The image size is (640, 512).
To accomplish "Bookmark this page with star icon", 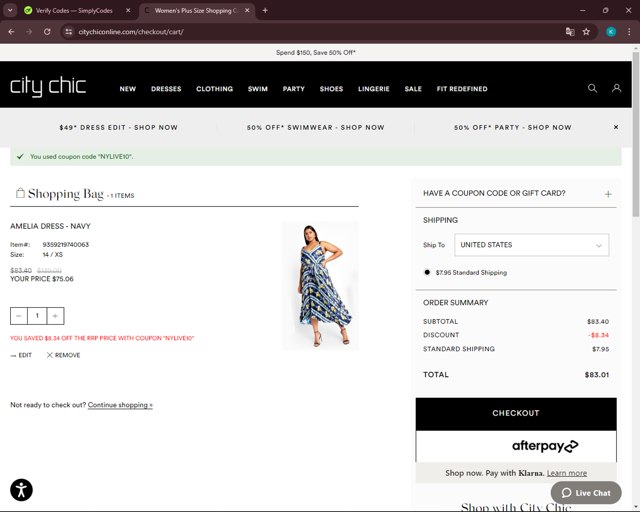I will (586, 32).
